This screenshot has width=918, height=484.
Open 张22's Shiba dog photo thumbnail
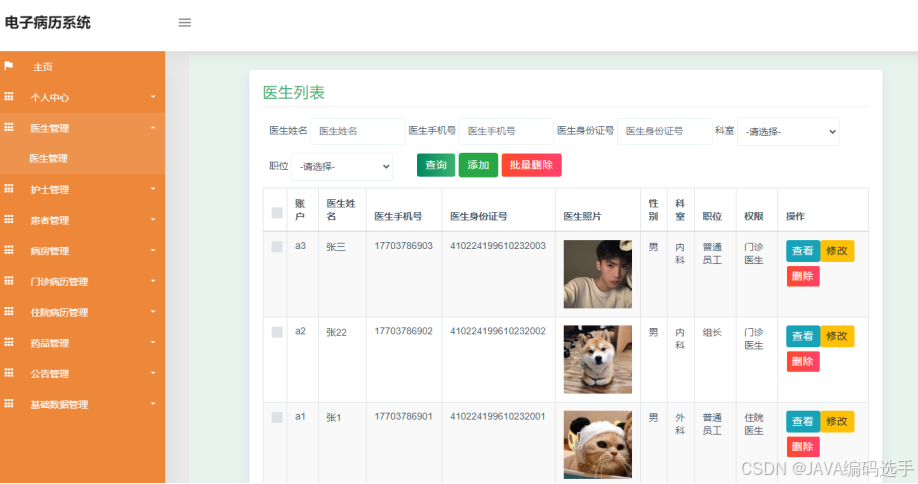pyautogui.click(x=598, y=359)
